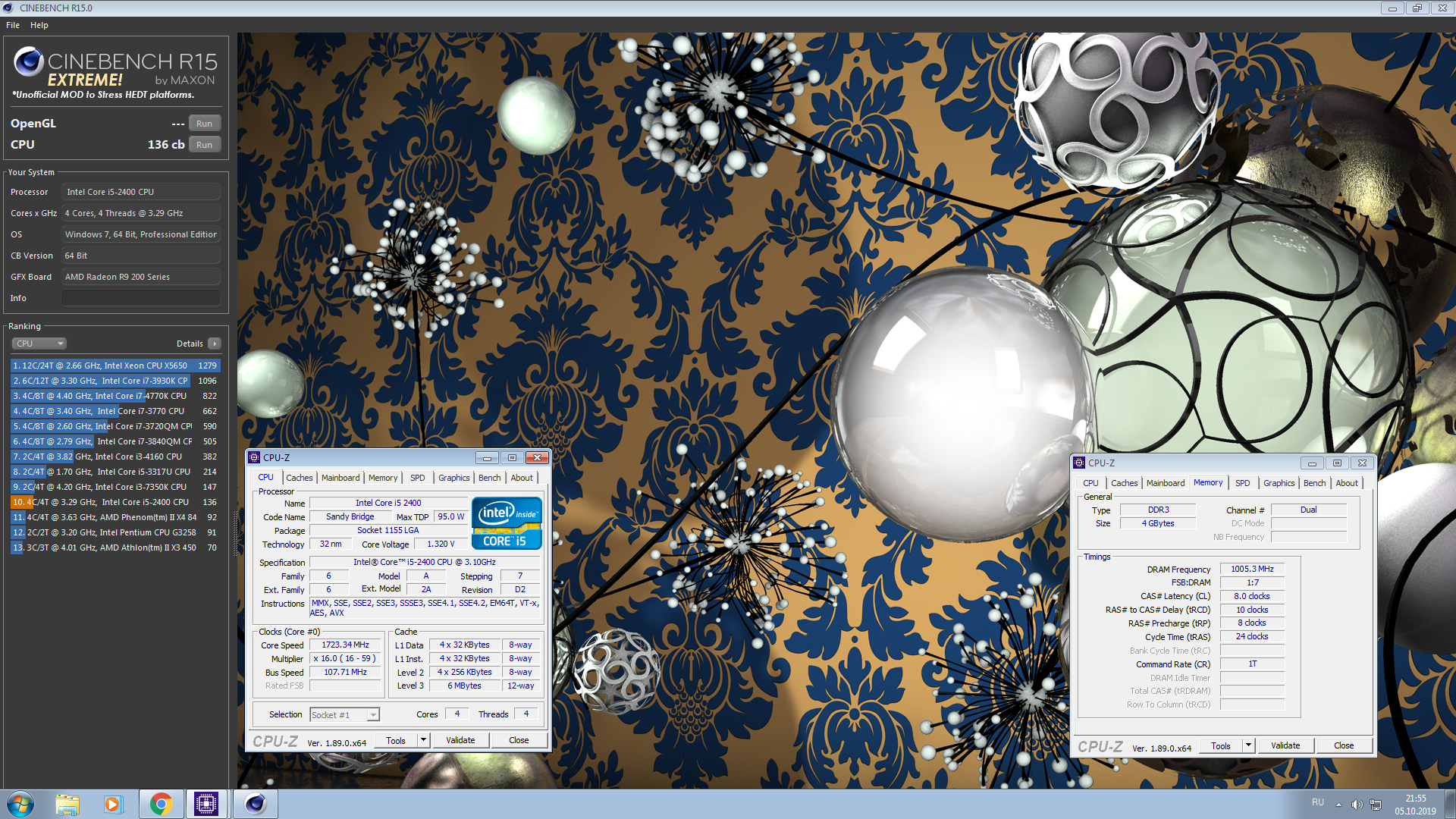This screenshot has height=819, width=1456.
Task: Click RU language indicator
Action: click(1318, 802)
